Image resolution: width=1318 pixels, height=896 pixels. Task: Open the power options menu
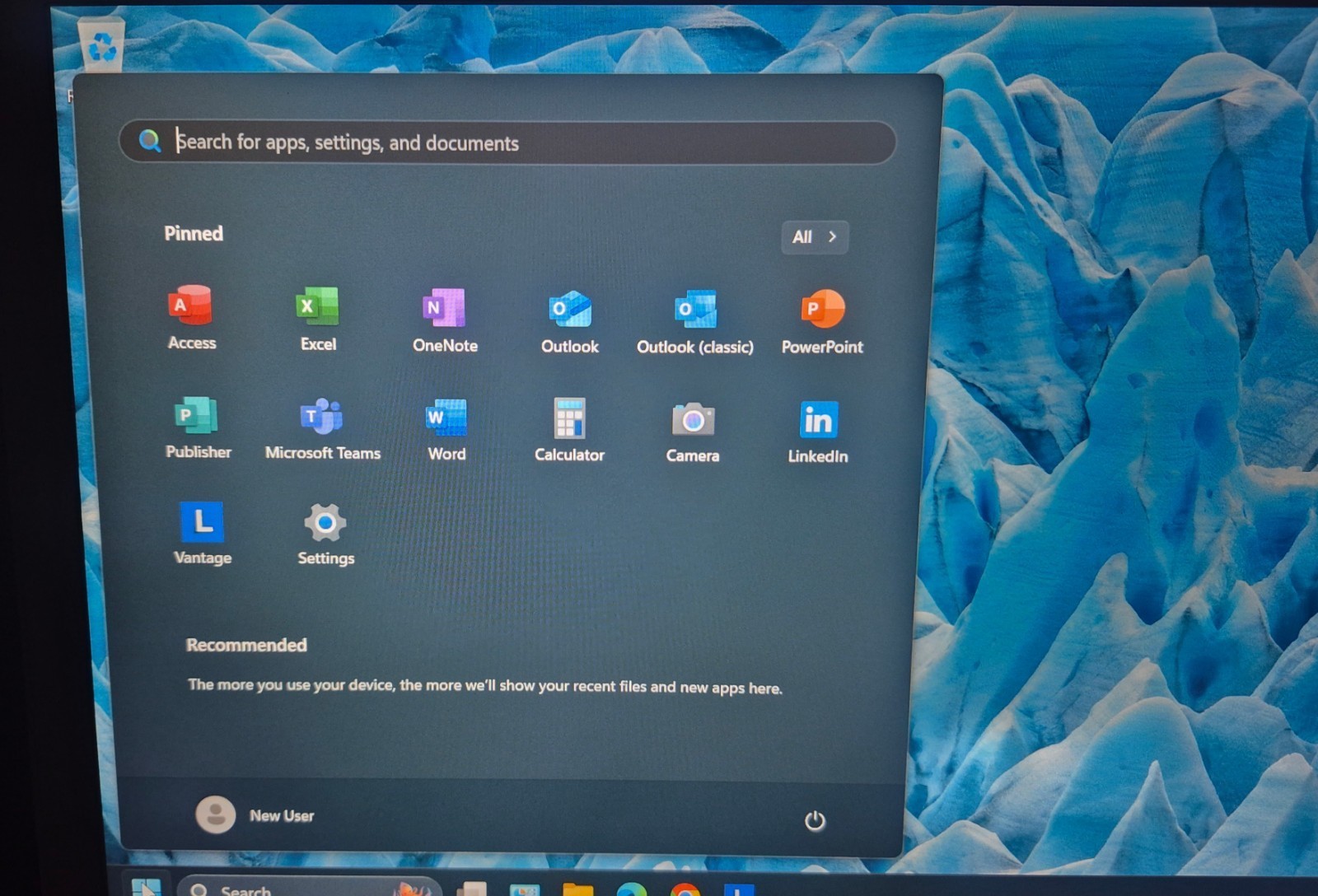[815, 820]
